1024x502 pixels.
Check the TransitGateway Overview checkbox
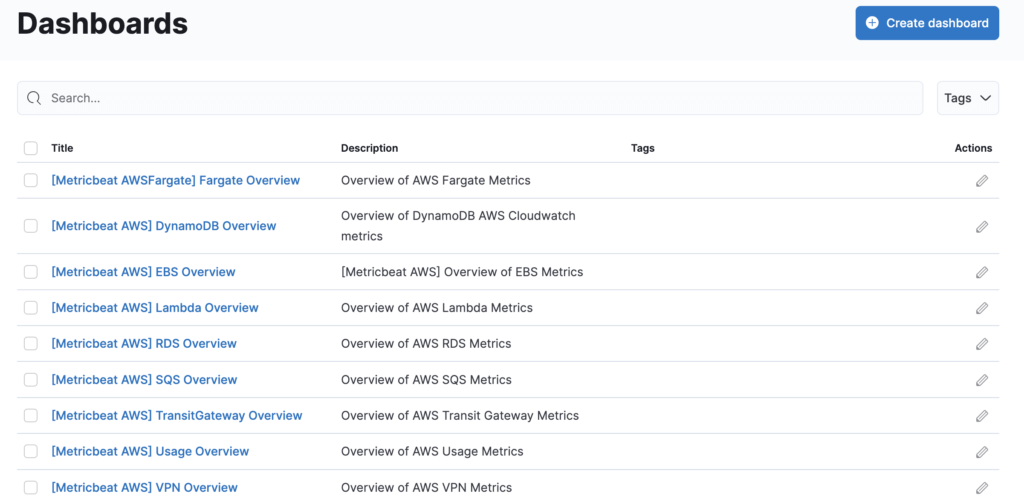[31, 415]
